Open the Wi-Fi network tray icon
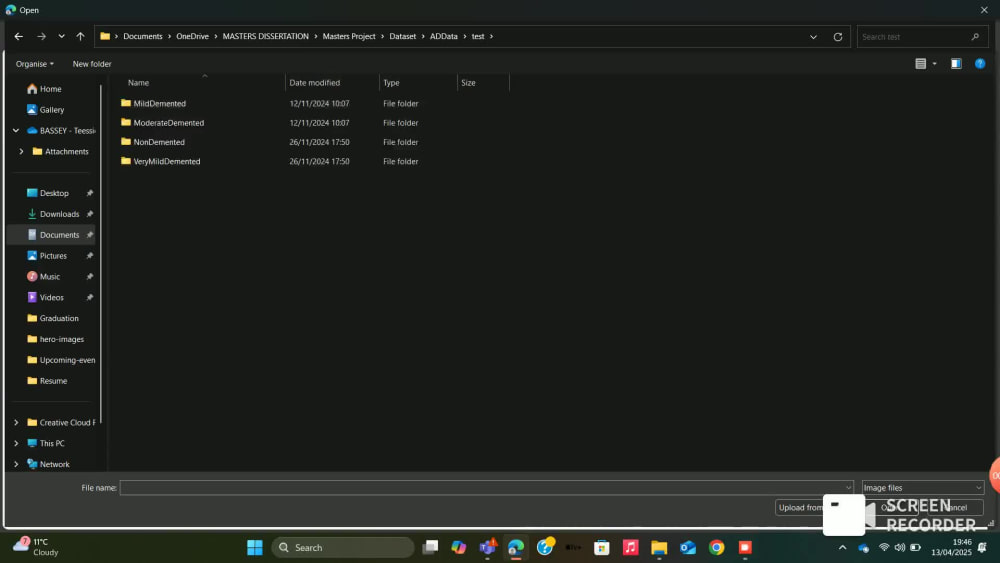1000x563 pixels. (884, 547)
